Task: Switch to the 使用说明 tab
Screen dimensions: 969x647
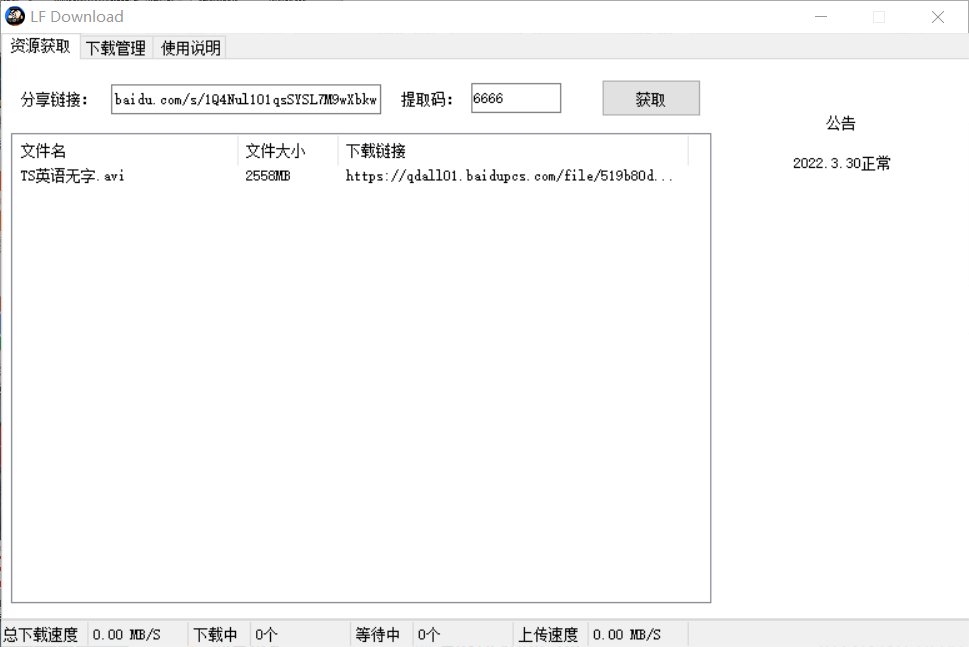Action: [x=188, y=47]
